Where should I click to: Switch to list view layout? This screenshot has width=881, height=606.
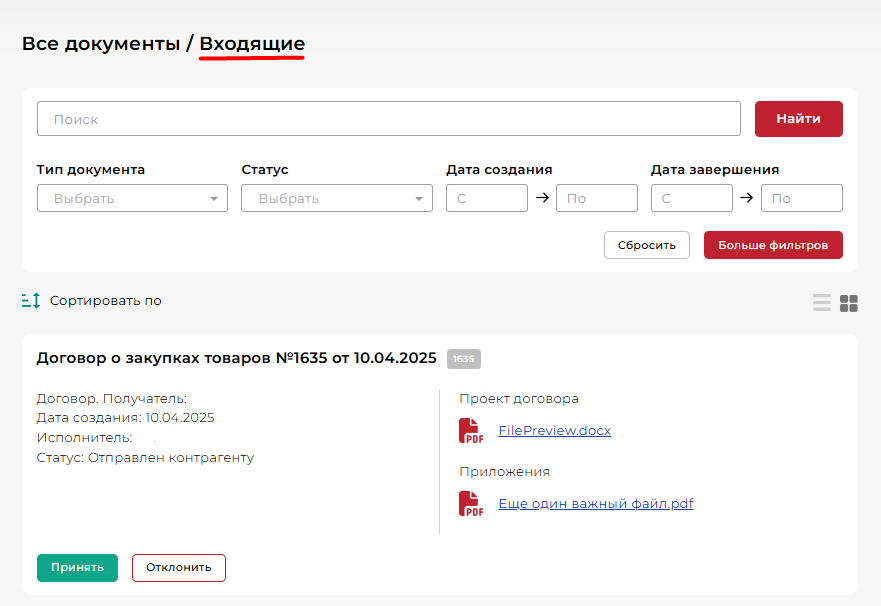[x=822, y=303]
